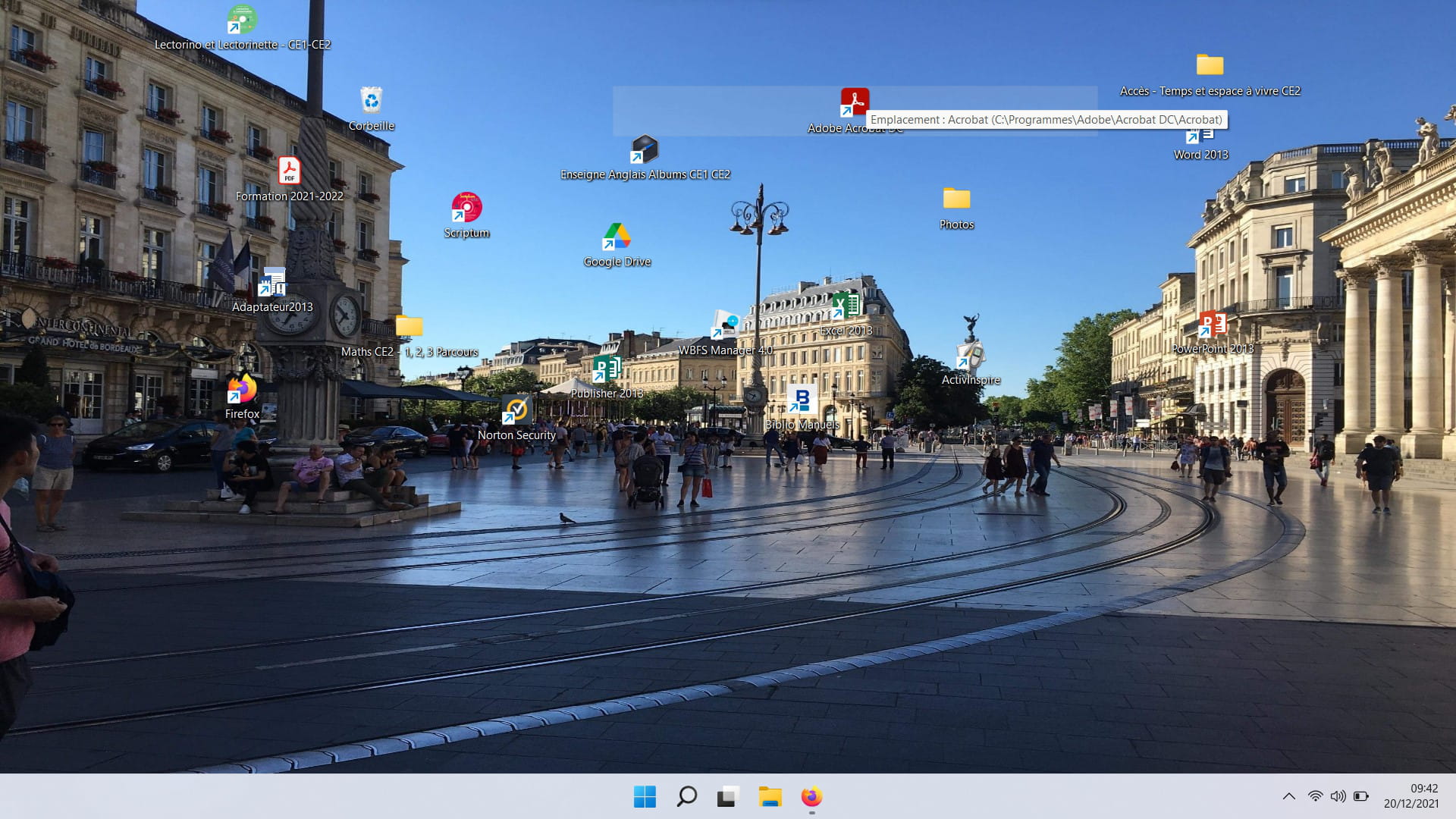The width and height of the screenshot is (1456, 819).
Task: Select the WBFS Manager 4.0 shortcut
Action: click(725, 325)
